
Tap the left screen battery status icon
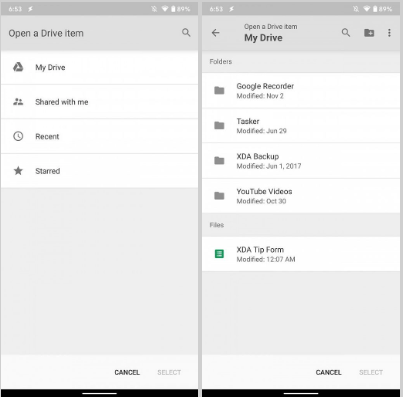pos(173,9)
